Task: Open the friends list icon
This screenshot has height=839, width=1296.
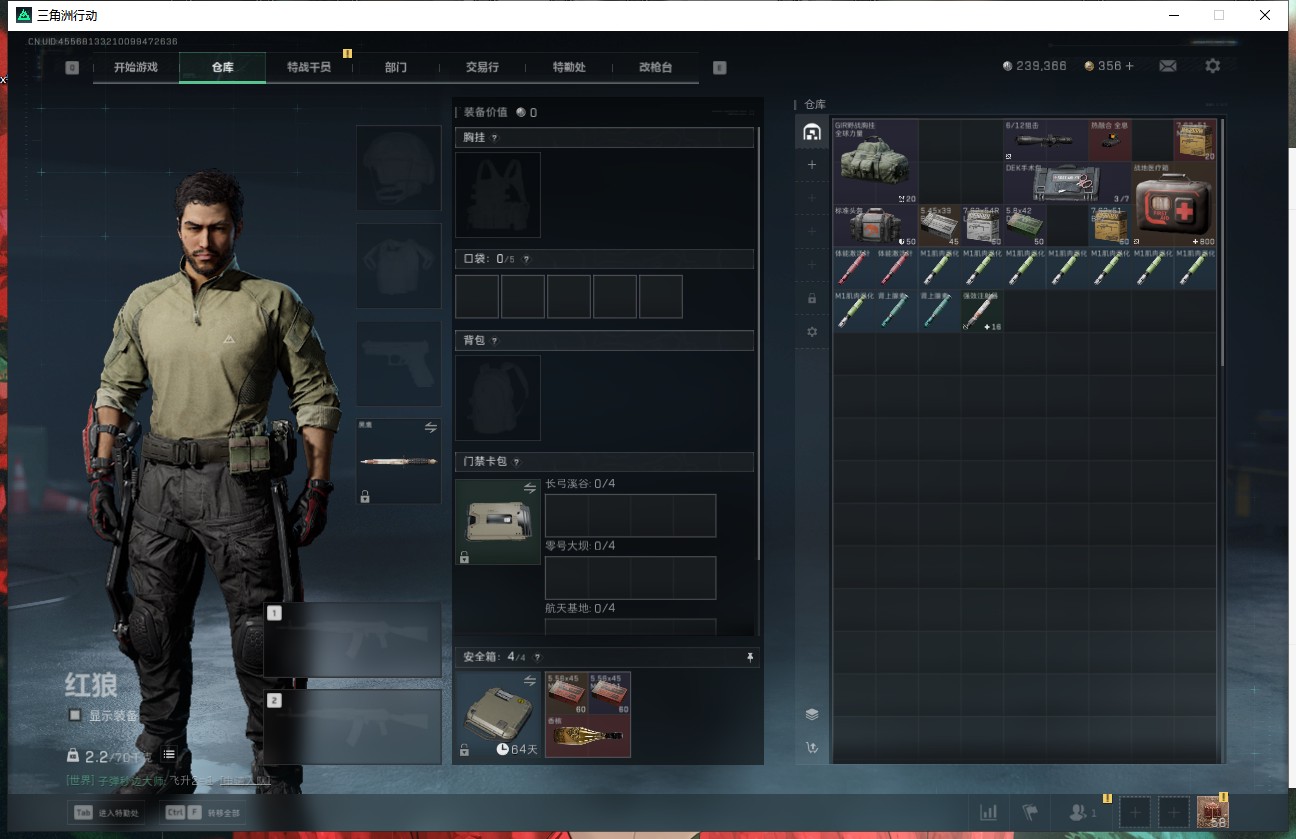Action: (x=1078, y=813)
